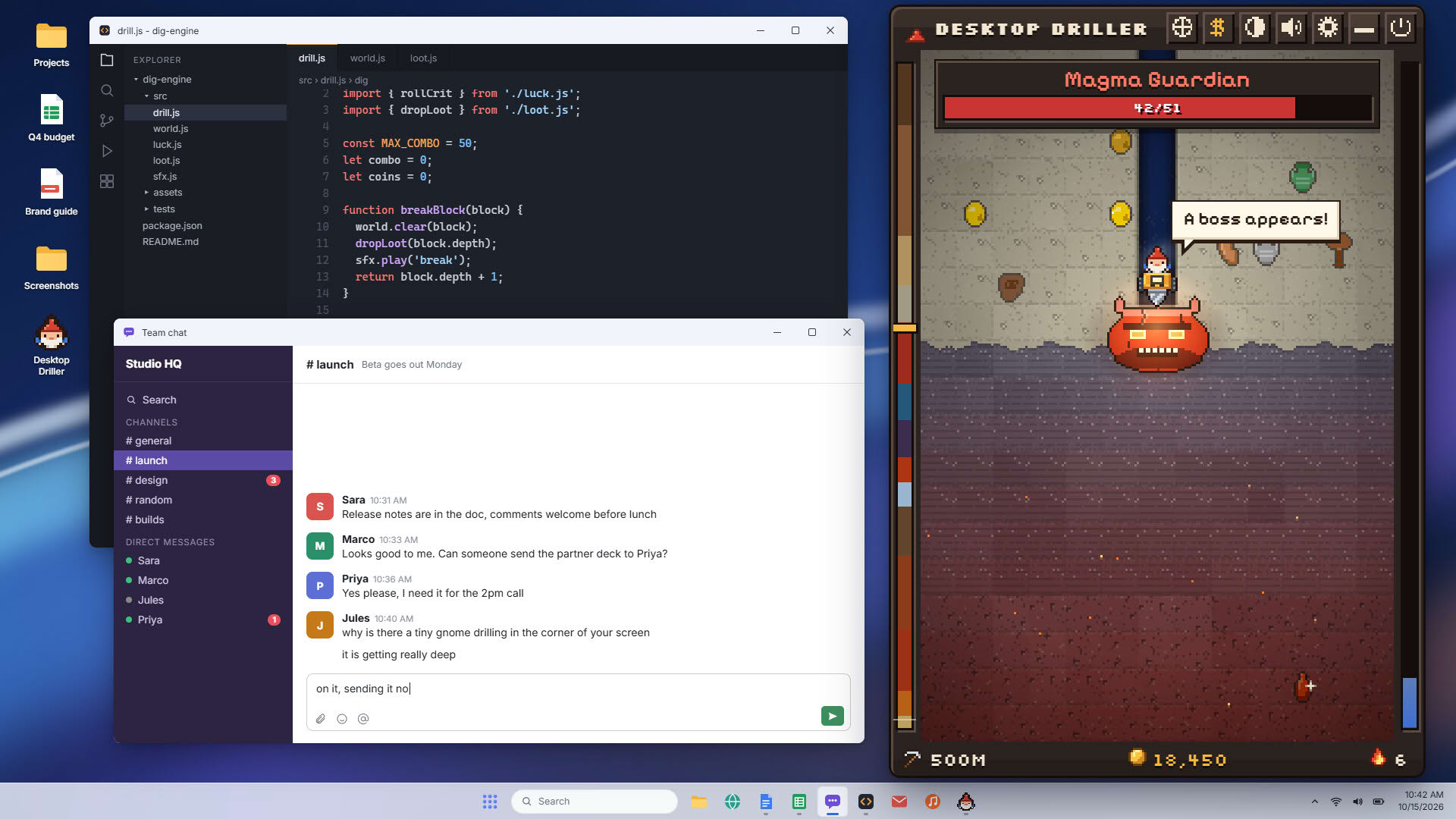Click the Search field in Studio HQ sidebar
This screenshot has width=1456, height=819.
tap(202, 400)
